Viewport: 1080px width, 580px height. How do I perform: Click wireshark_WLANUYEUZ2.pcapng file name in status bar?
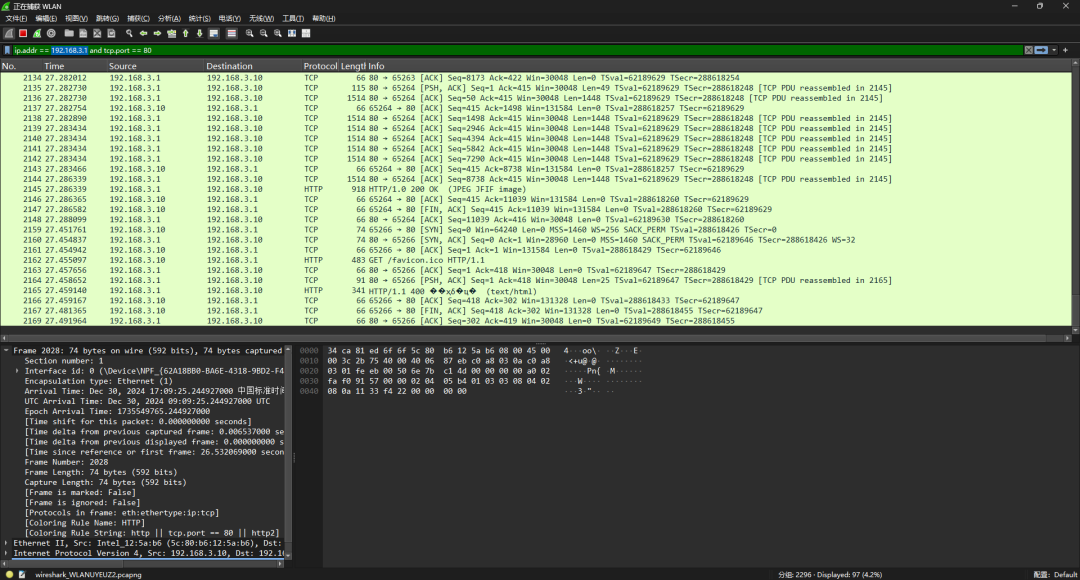point(88,574)
